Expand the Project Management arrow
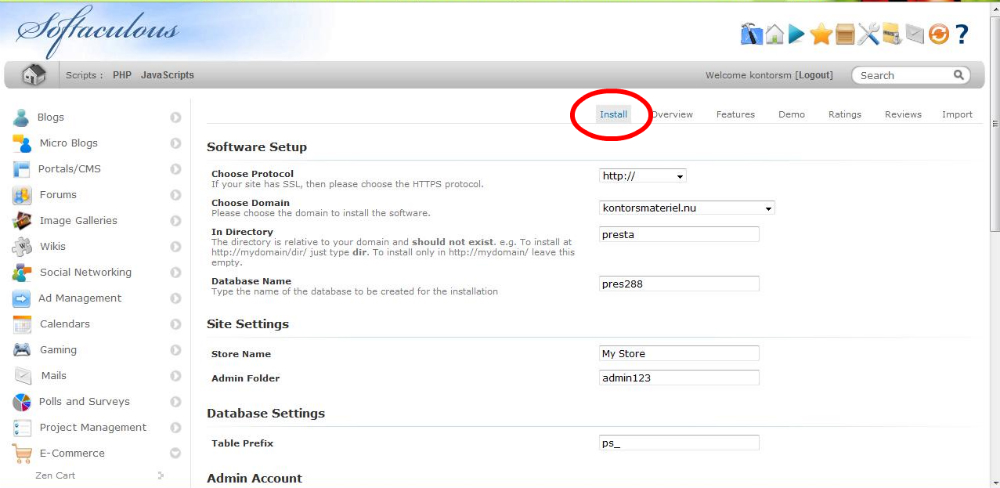 175,427
